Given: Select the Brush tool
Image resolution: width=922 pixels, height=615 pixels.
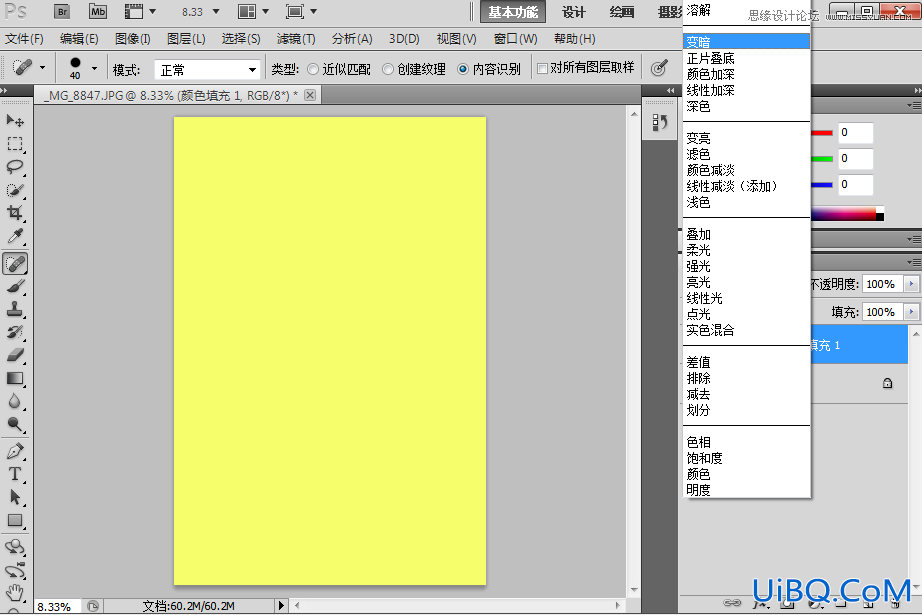Looking at the screenshot, I should 15,286.
